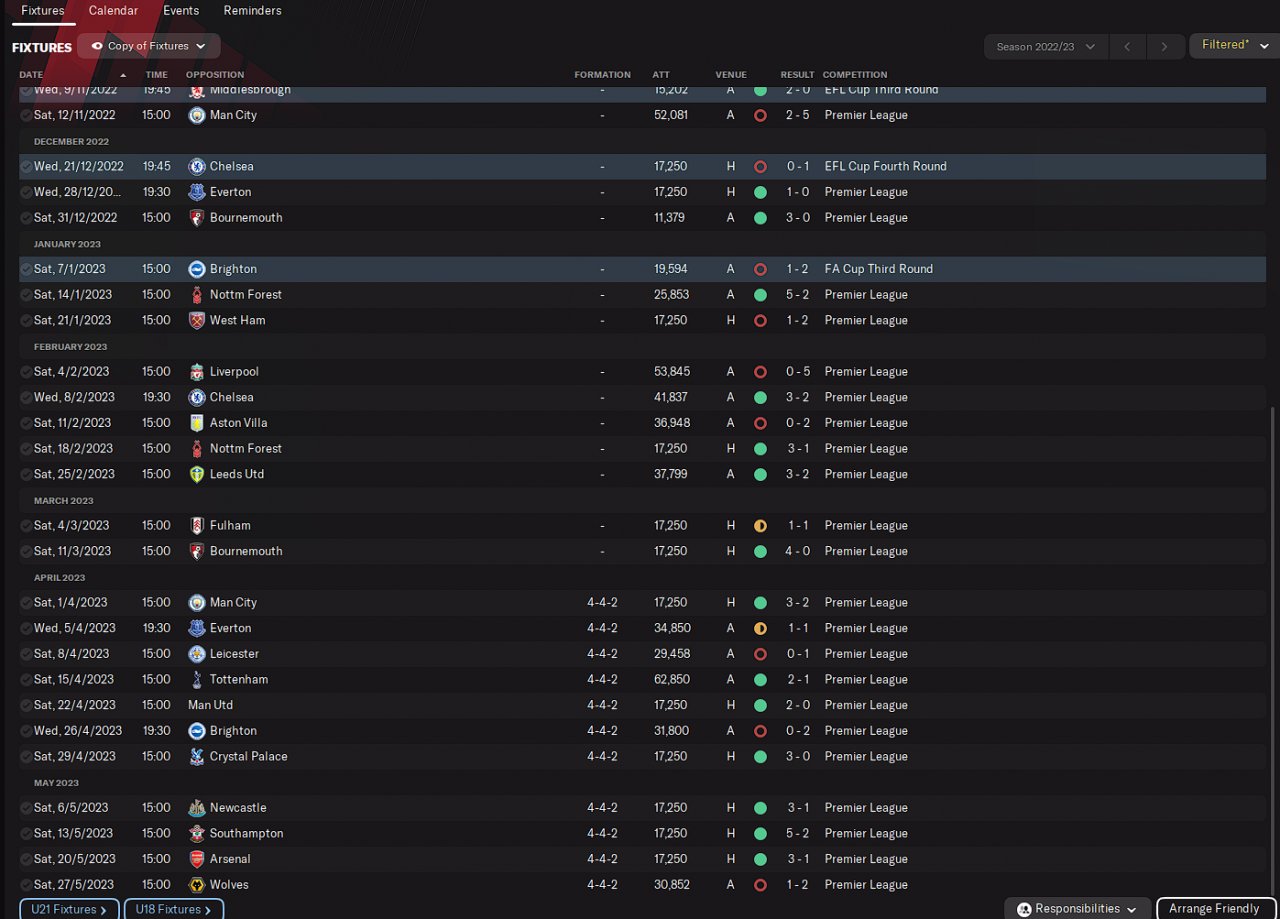Click the Newcastle club crest
The width and height of the screenshot is (1280, 919).
pos(197,808)
